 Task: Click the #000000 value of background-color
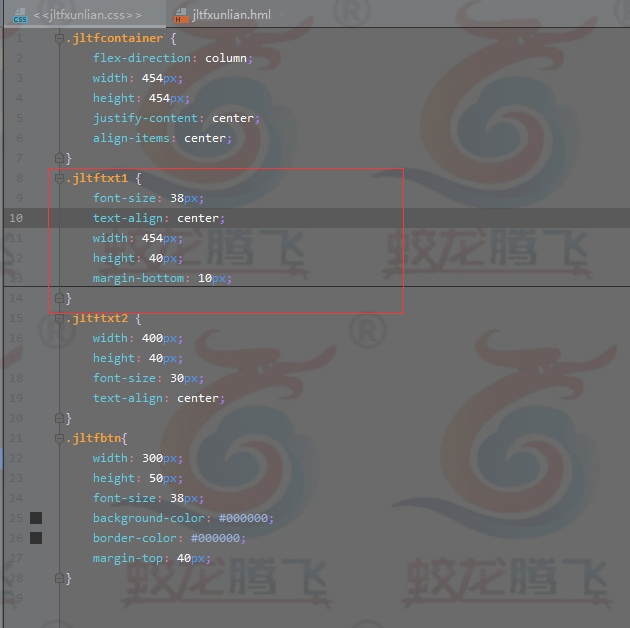coord(243,518)
